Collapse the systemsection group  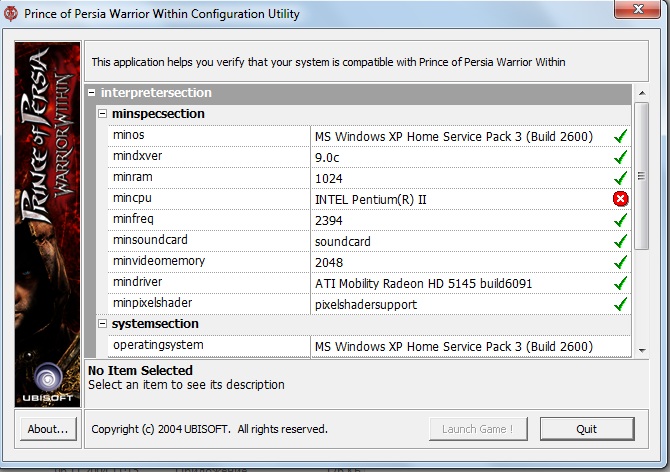[102, 324]
